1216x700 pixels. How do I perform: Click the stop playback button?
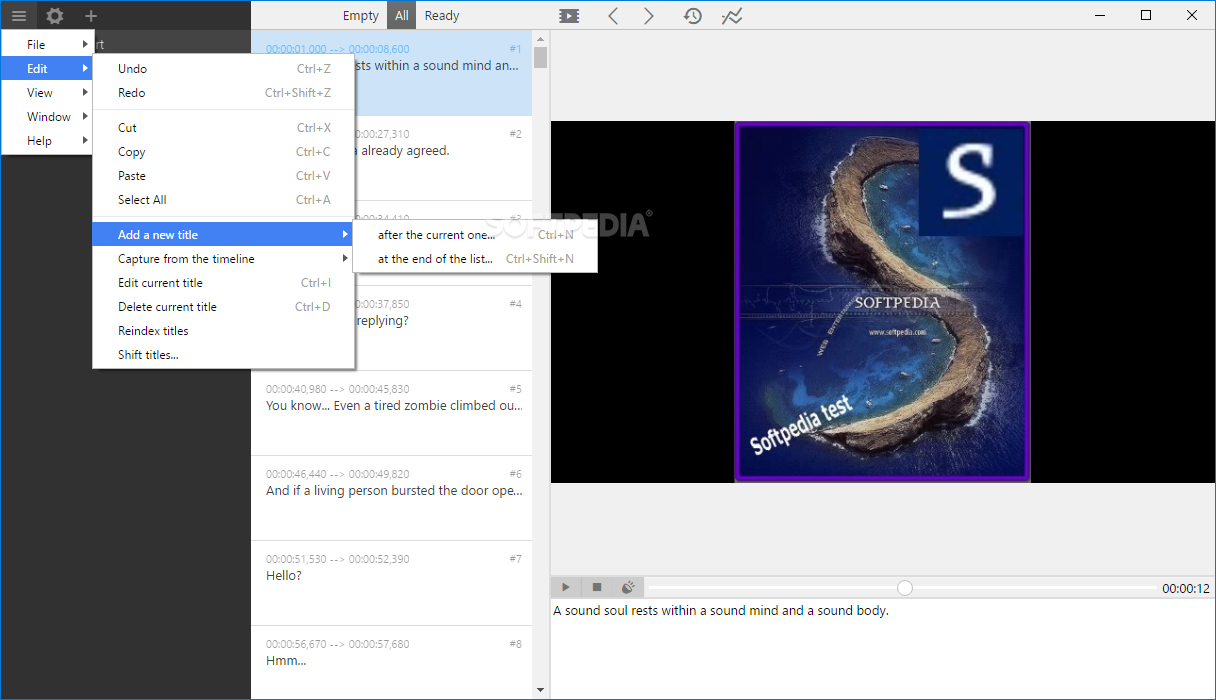pos(597,587)
